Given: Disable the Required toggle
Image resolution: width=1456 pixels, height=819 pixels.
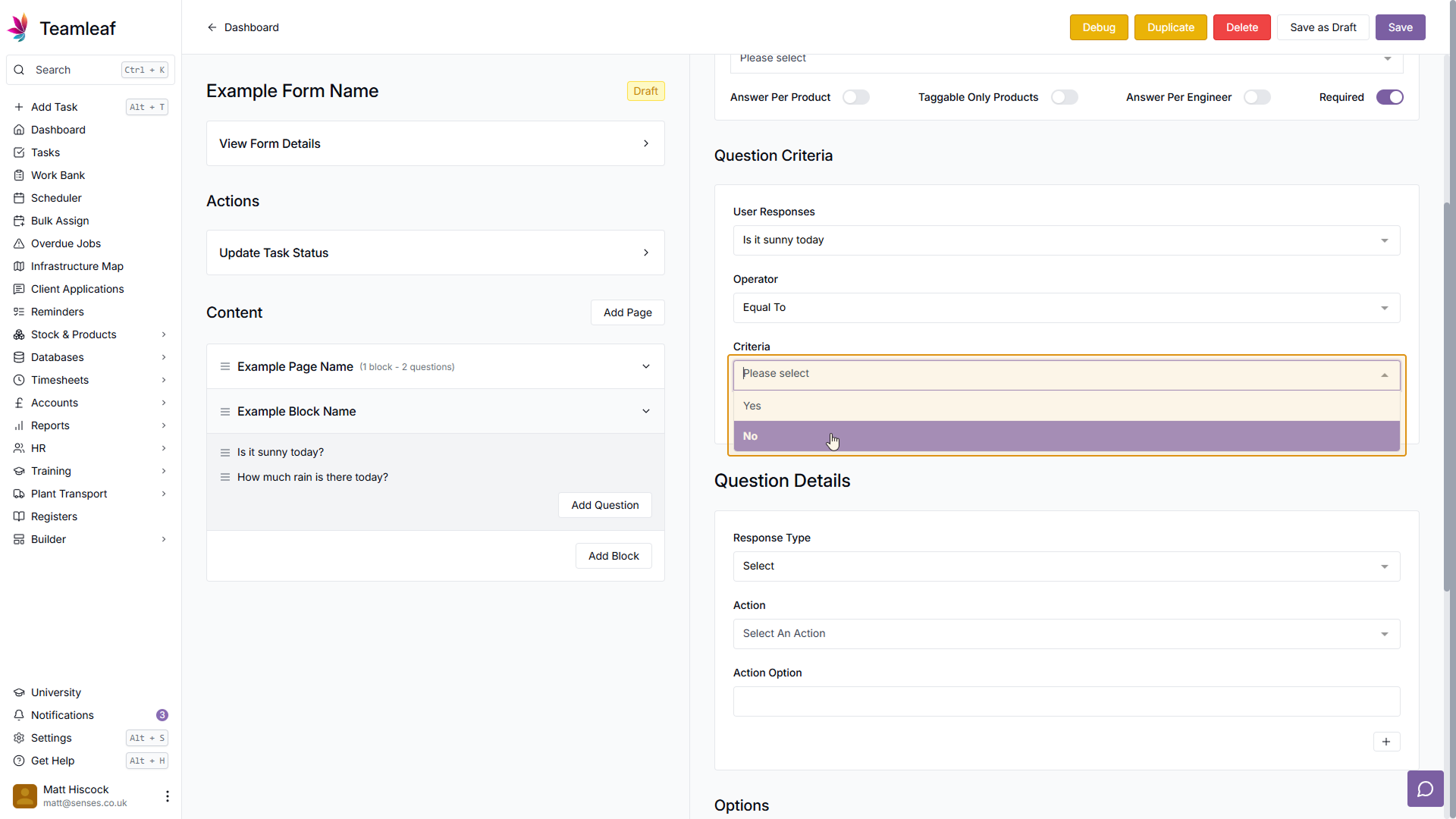Looking at the screenshot, I should 1389,97.
